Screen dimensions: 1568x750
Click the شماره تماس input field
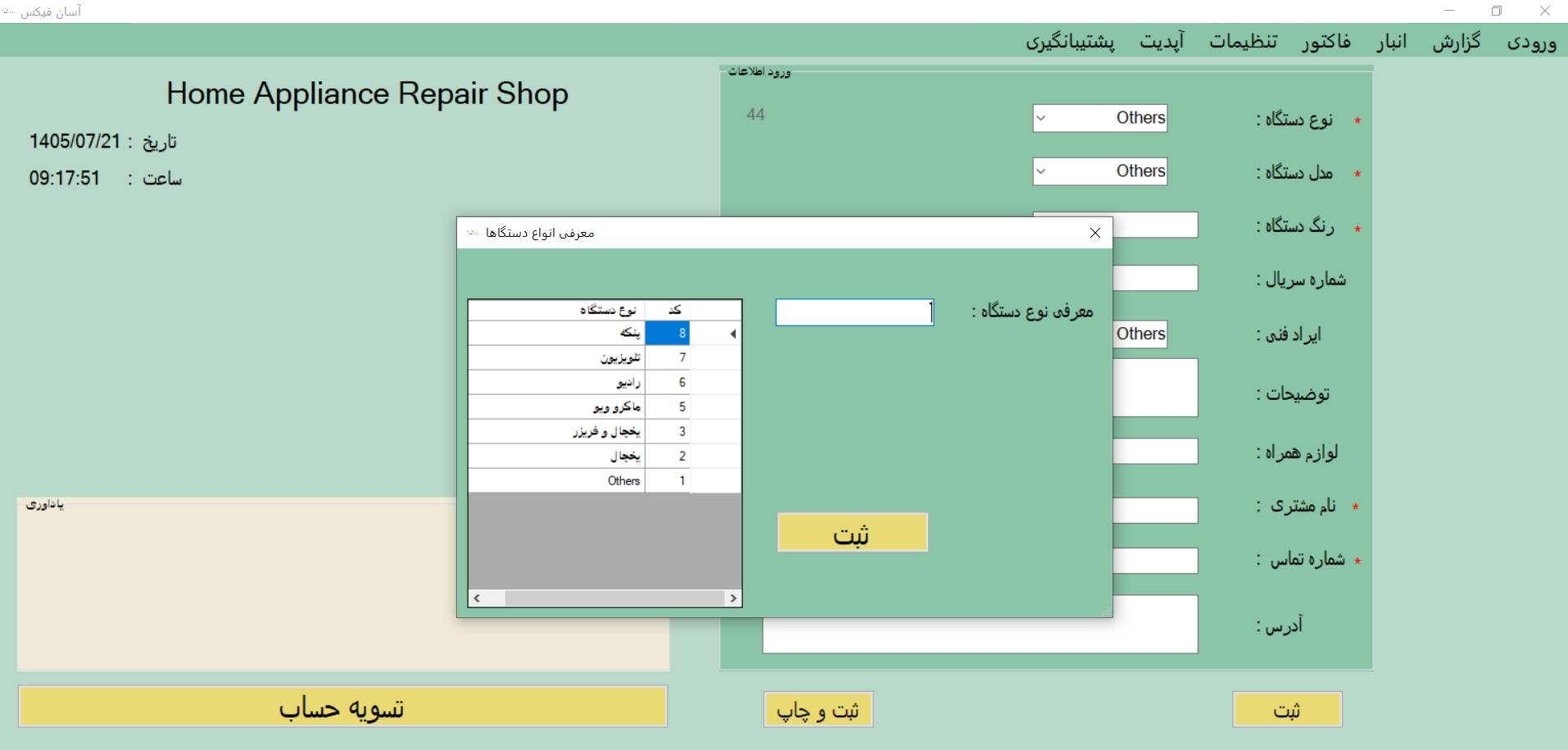1155,561
